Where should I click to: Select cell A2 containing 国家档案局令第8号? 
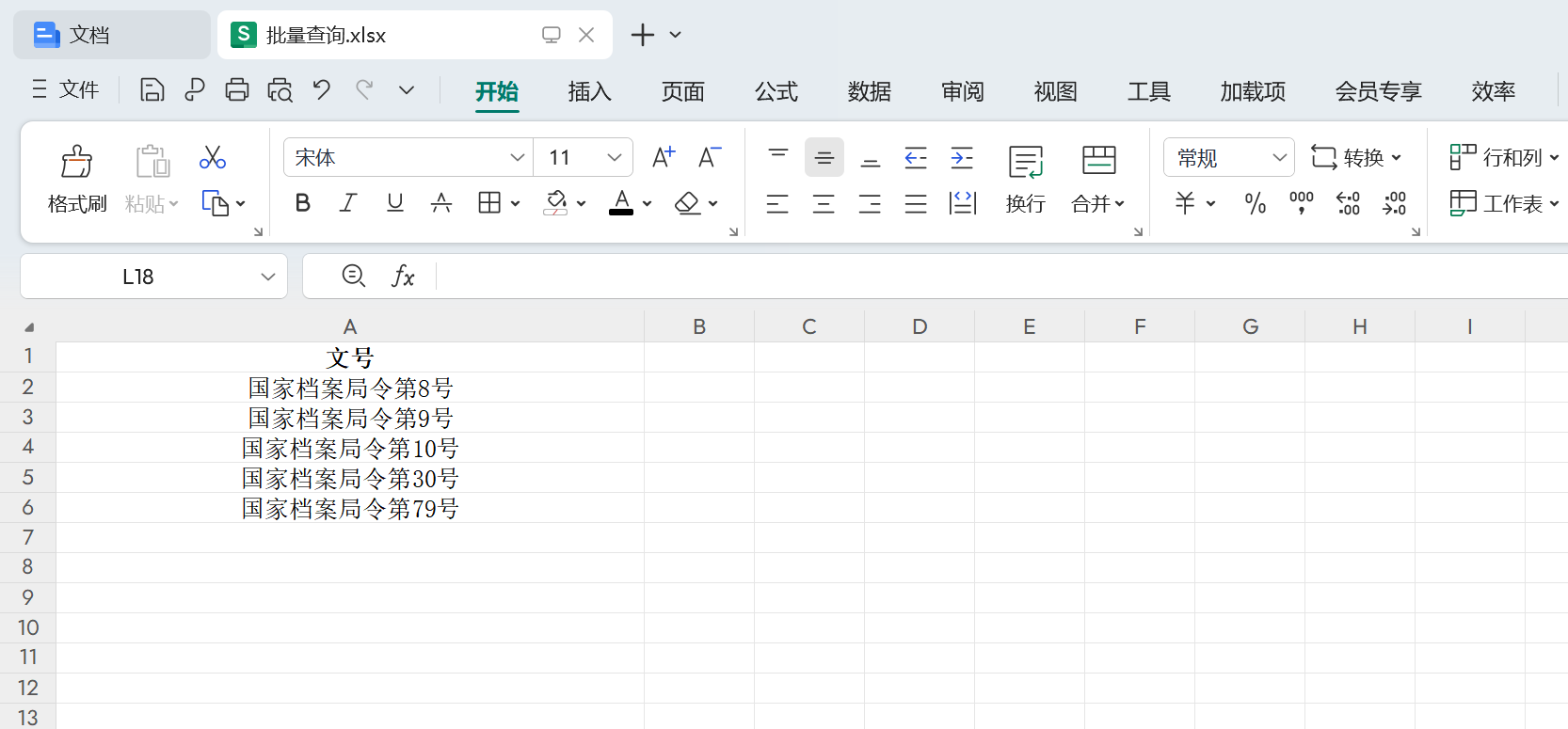(350, 388)
